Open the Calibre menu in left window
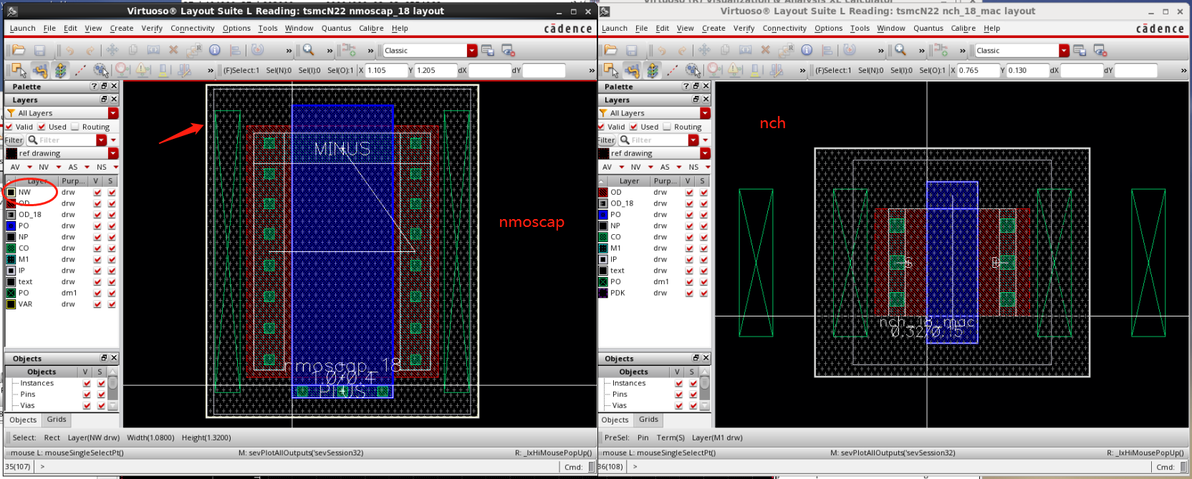The width and height of the screenshot is (1192, 479). pos(370,28)
